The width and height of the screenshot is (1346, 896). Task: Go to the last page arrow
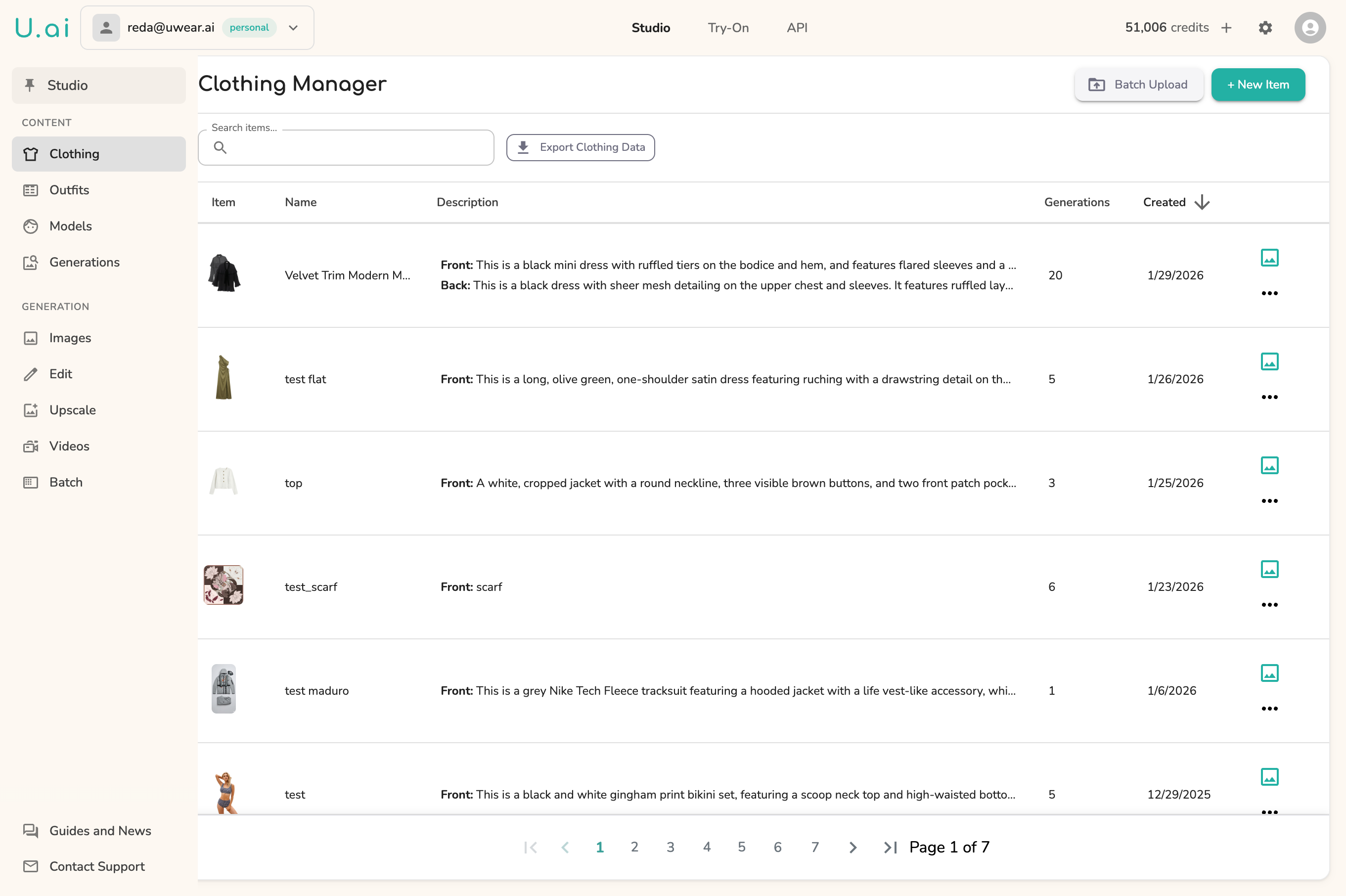[x=890, y=848]
